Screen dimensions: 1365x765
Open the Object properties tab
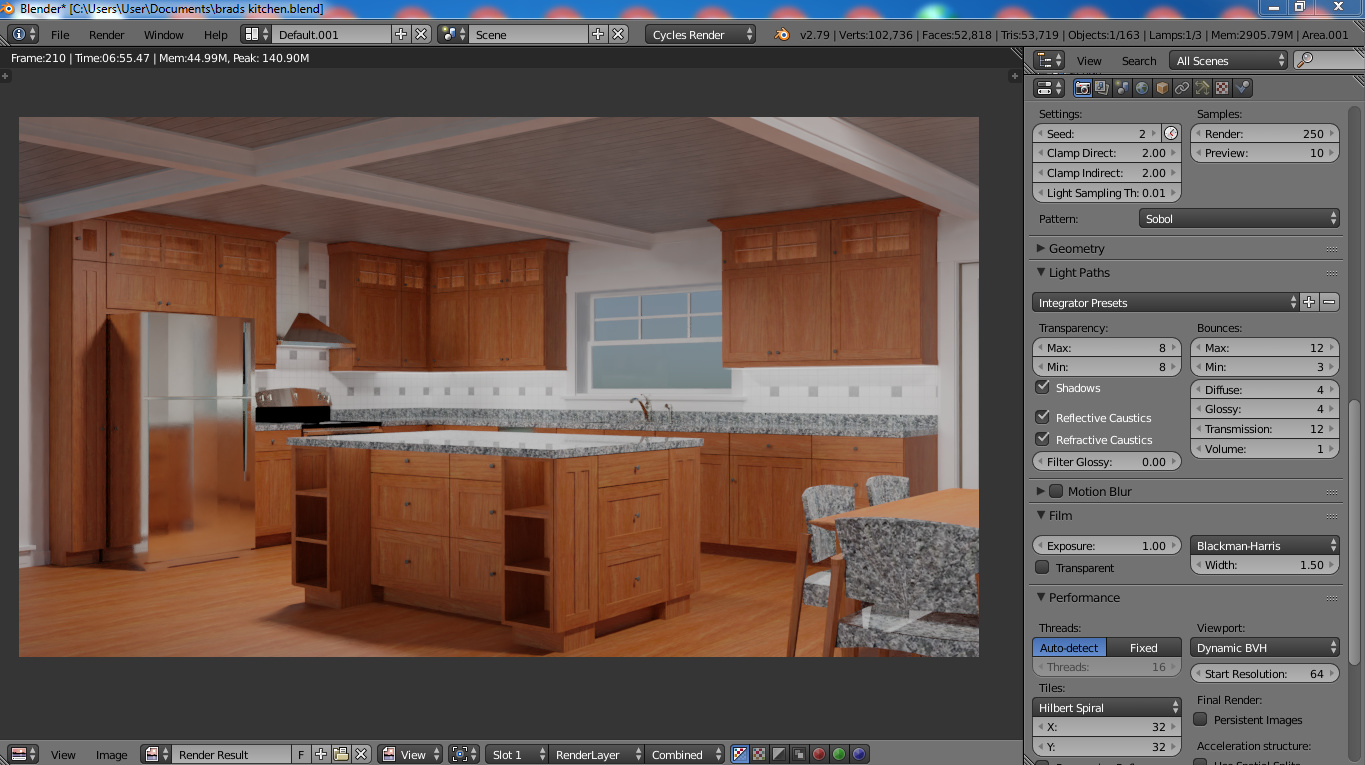pos(1162,88)
